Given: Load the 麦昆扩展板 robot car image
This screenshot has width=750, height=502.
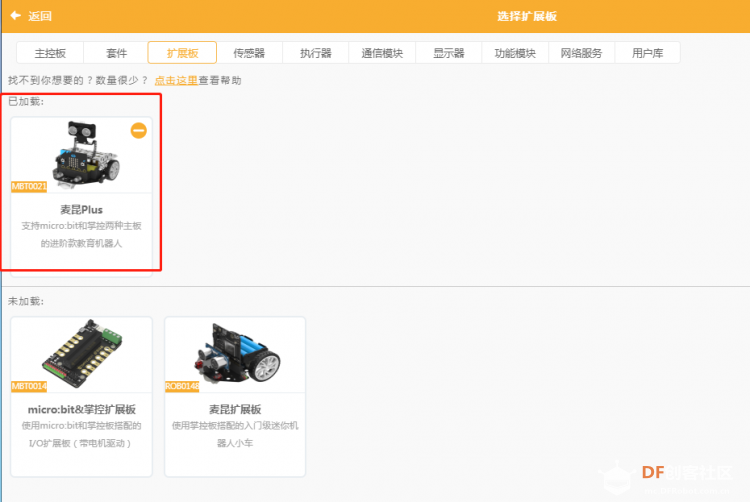Looking at the screenshot, I should coord(237,354).
